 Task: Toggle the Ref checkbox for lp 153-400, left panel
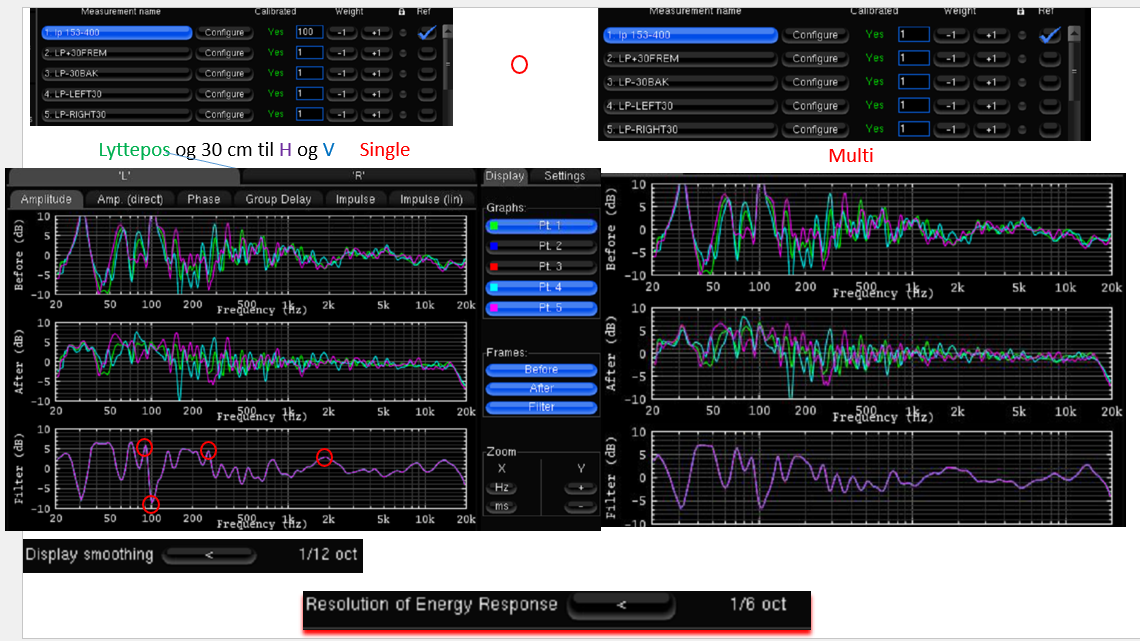point(427,32)
